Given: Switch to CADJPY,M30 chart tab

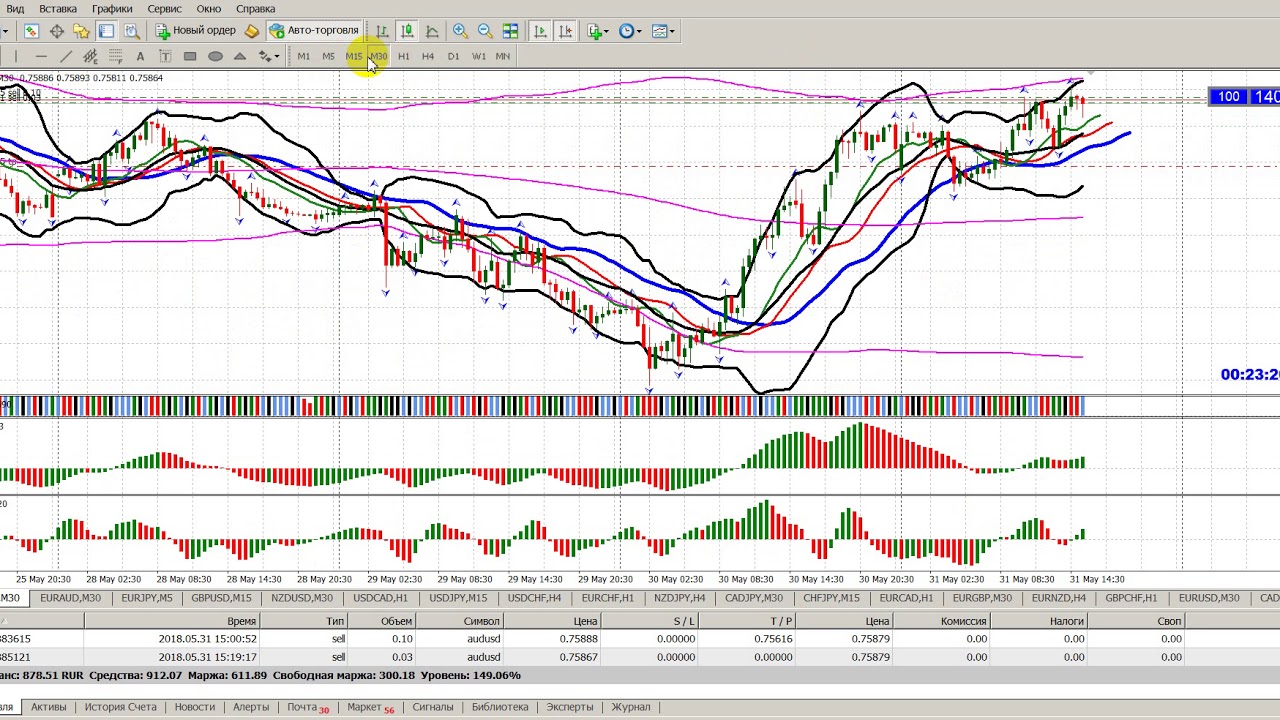Looking at the screenshot, I should point(754,598).
